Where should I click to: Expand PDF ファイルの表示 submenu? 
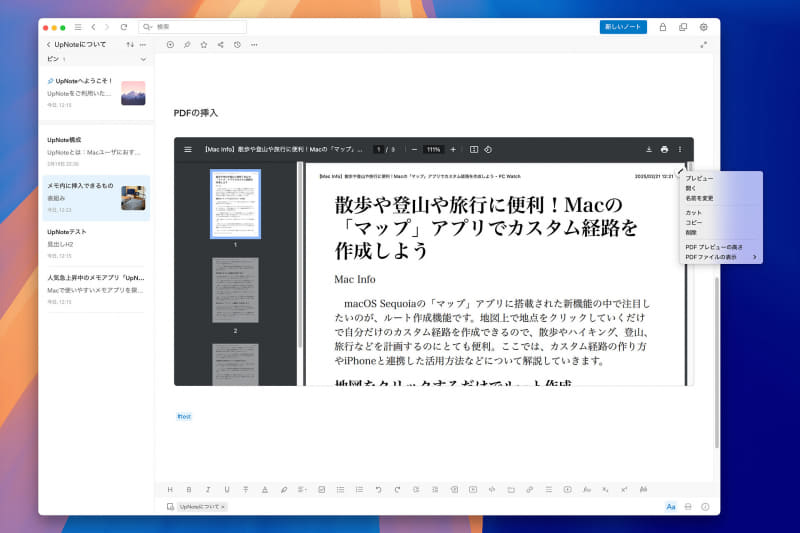[721, 257]
